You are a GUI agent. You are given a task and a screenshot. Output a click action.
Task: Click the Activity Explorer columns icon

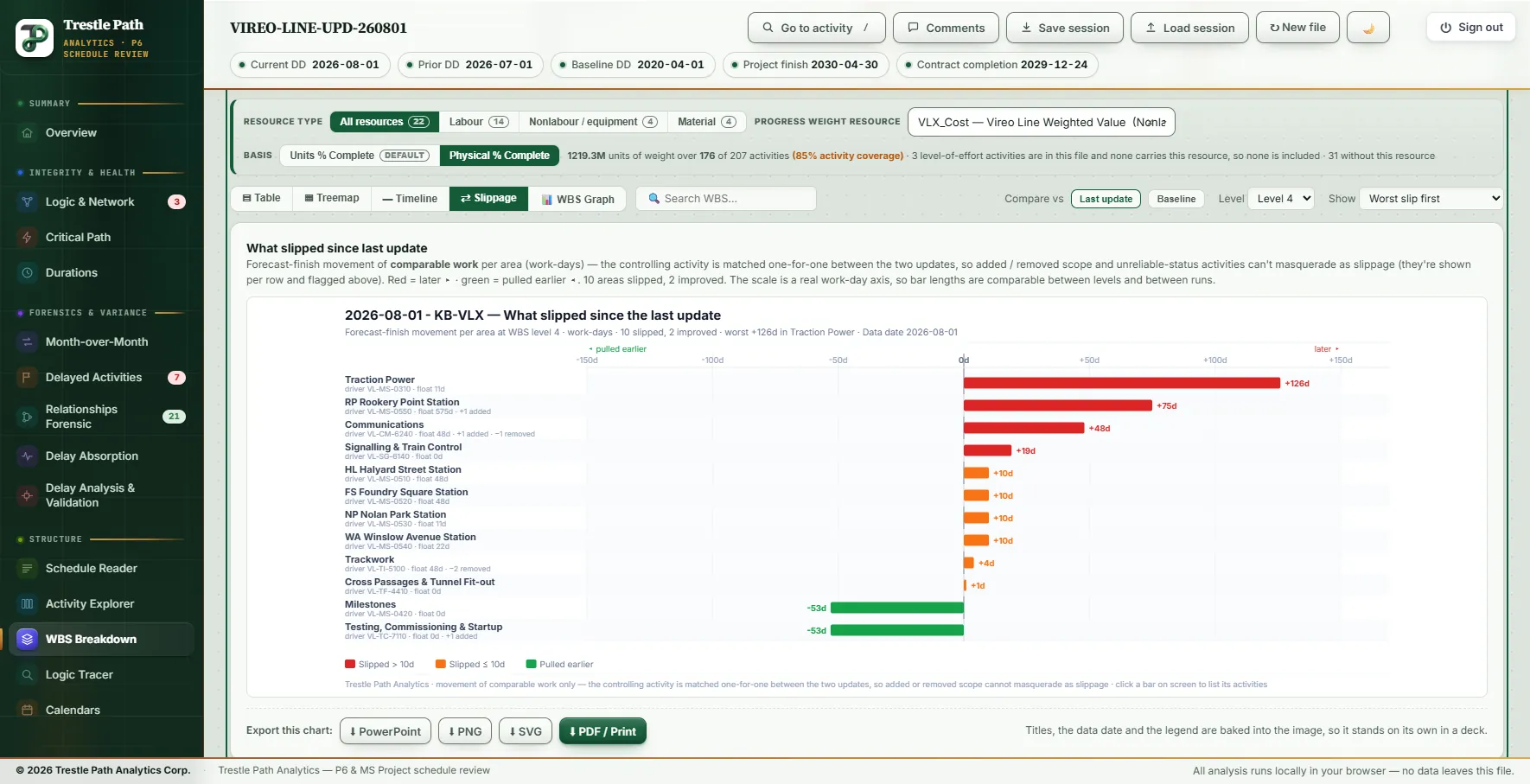(27, 604)
